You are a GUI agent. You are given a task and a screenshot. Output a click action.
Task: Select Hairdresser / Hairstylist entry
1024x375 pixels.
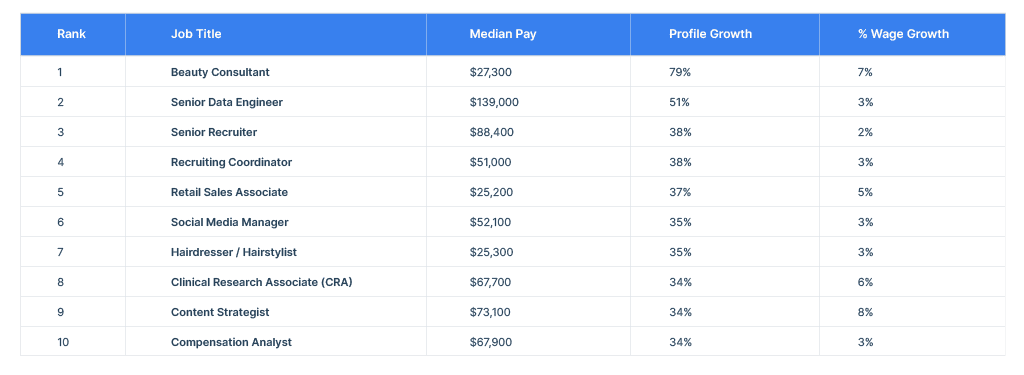[x=234, y=252]
